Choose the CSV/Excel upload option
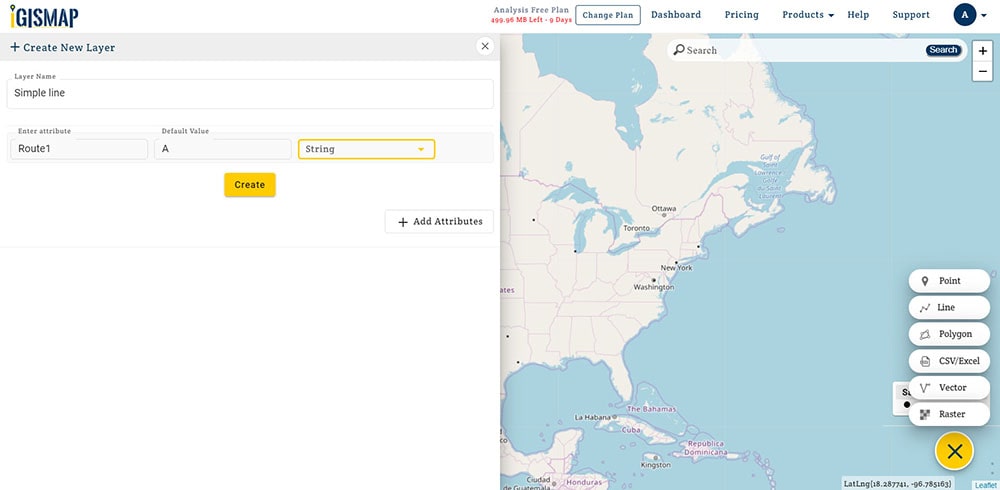 [949, 361]
